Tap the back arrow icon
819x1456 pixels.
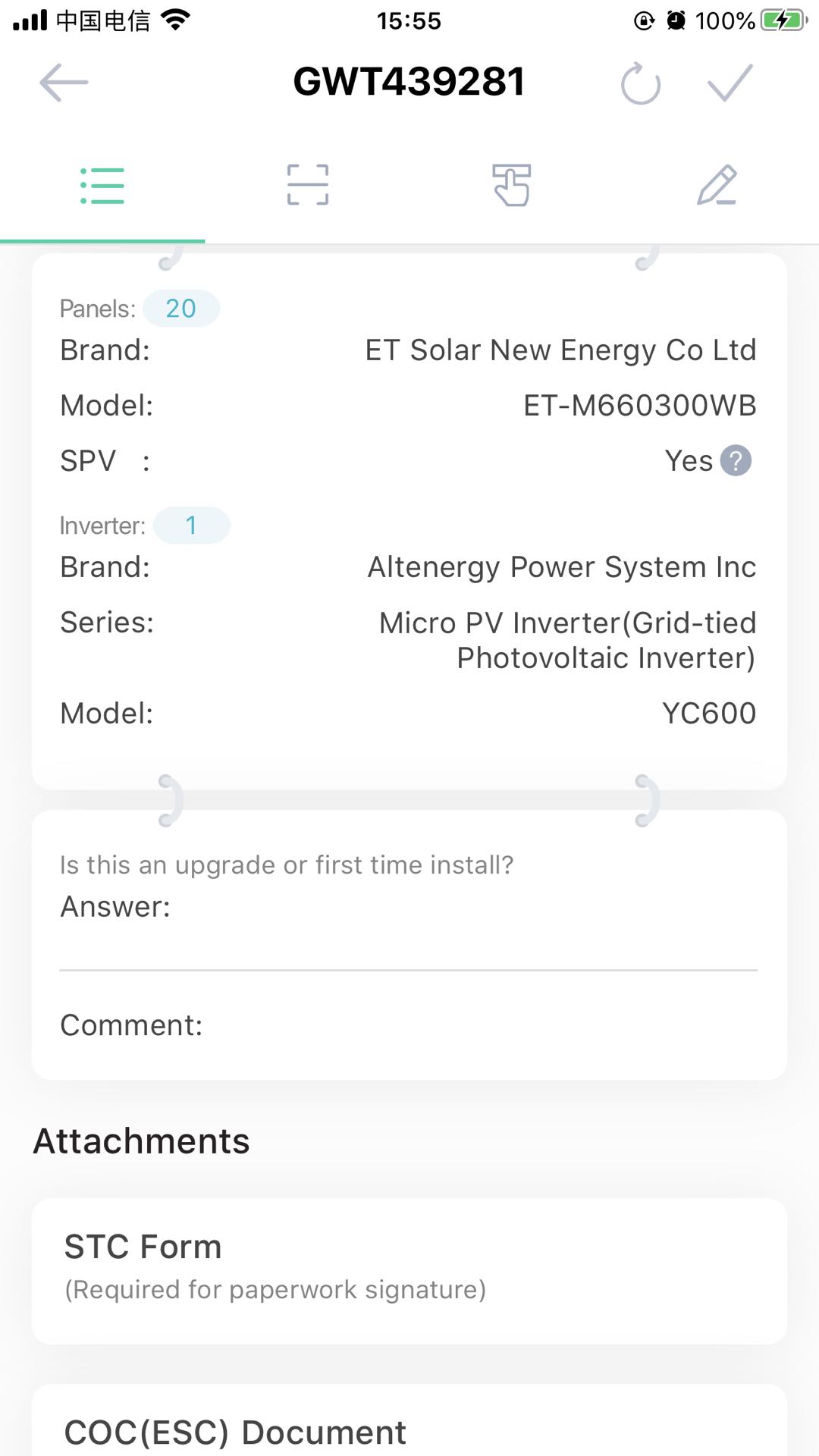coord(64,82)
